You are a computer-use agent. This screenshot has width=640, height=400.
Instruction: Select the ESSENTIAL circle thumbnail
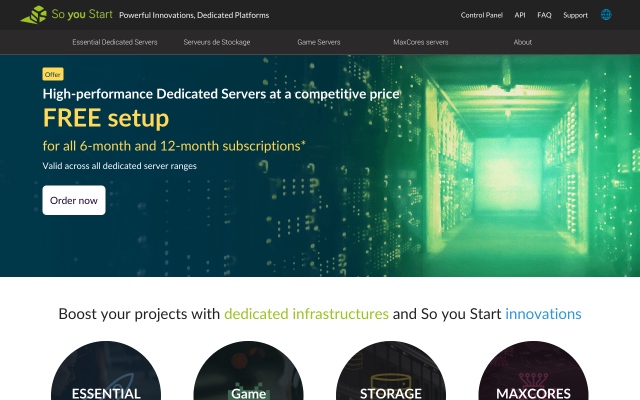(x=106, y=371)
